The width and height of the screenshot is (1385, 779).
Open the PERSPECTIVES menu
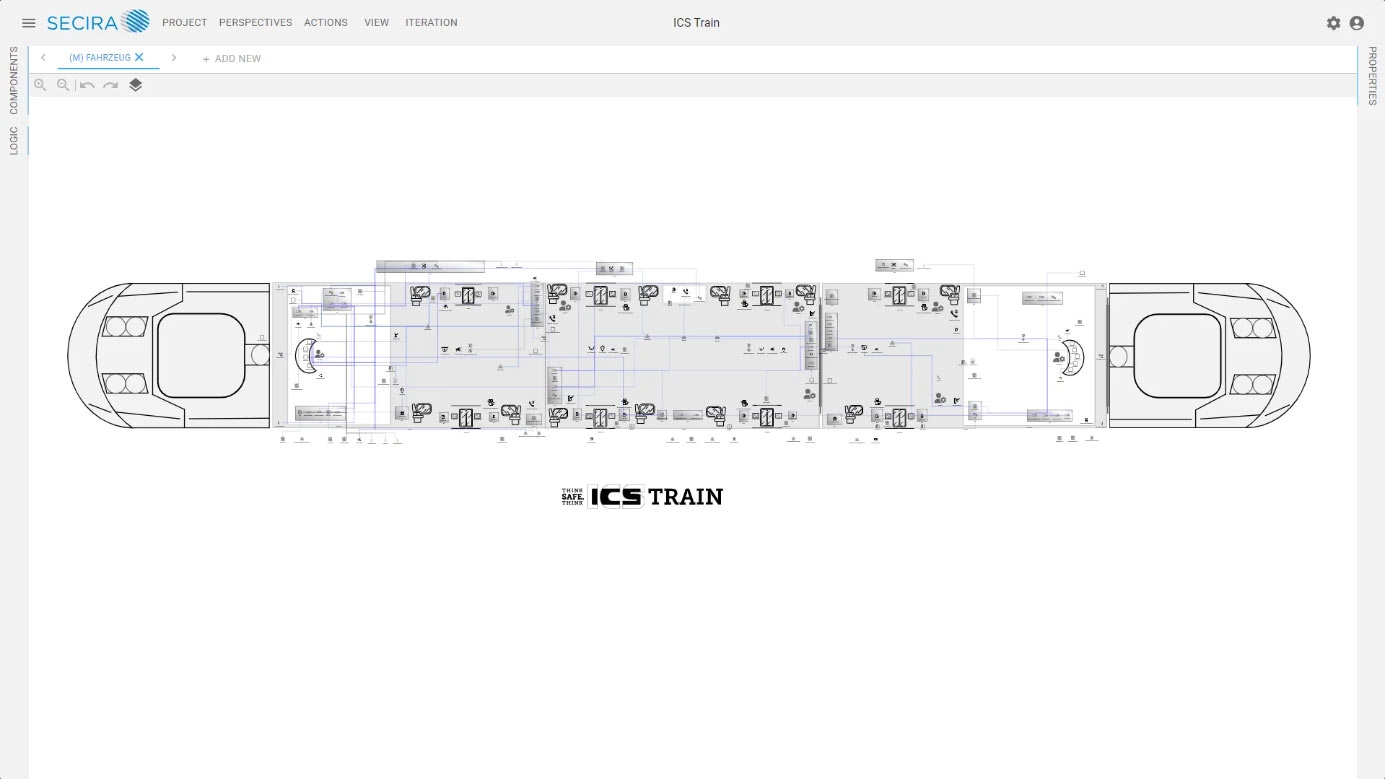coord(256,23)
